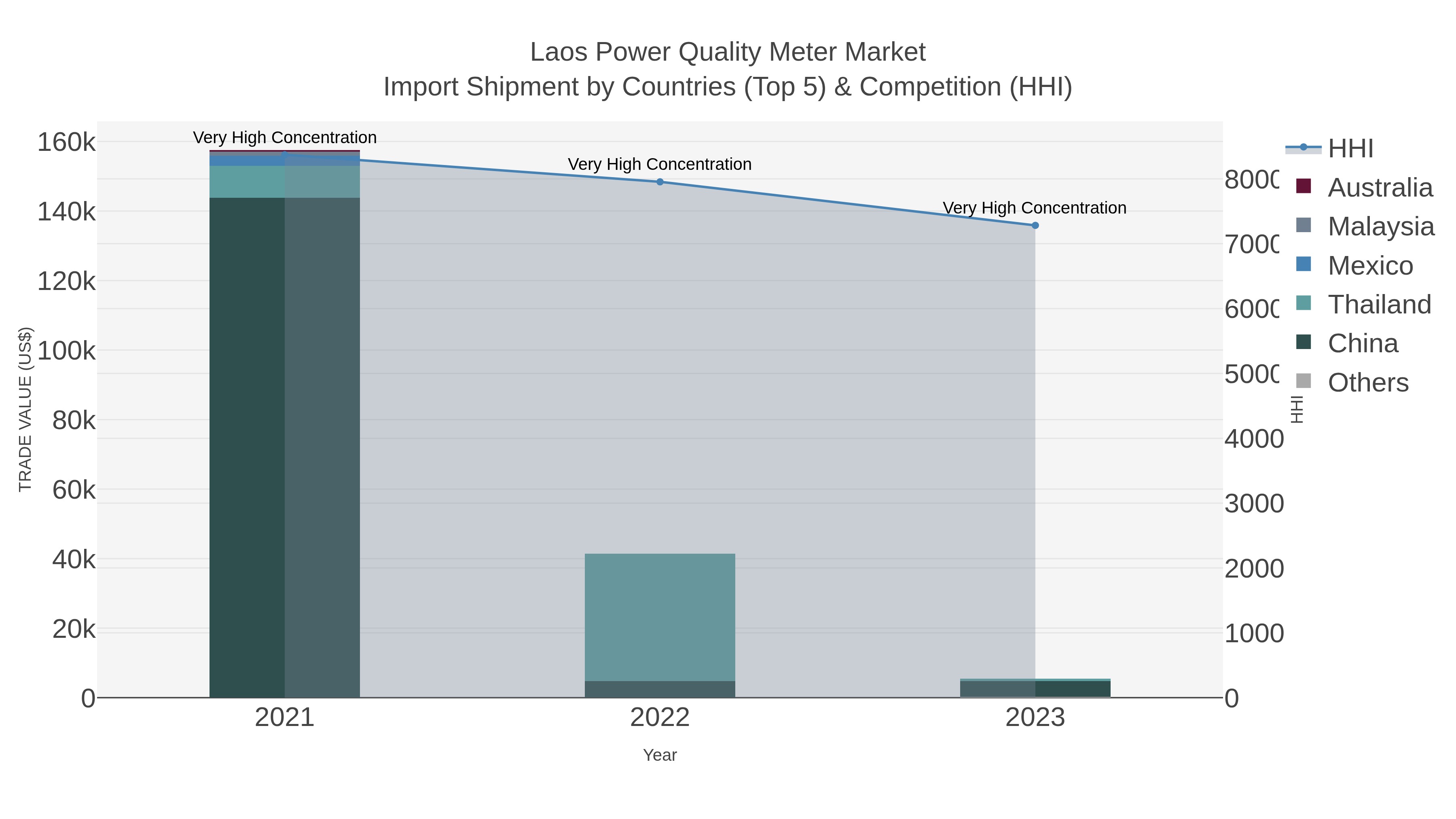
Task: Click the 2000 HHI axis tick label
Action: [x=1254, y=569]
